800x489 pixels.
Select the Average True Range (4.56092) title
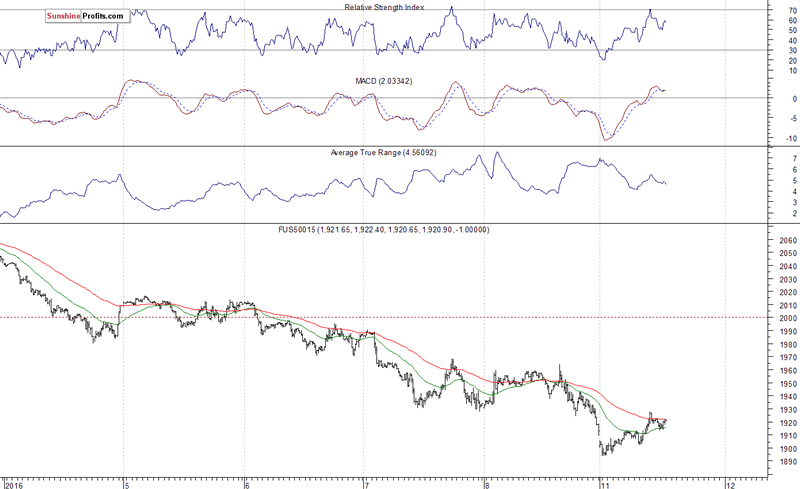tap(383, 153)
